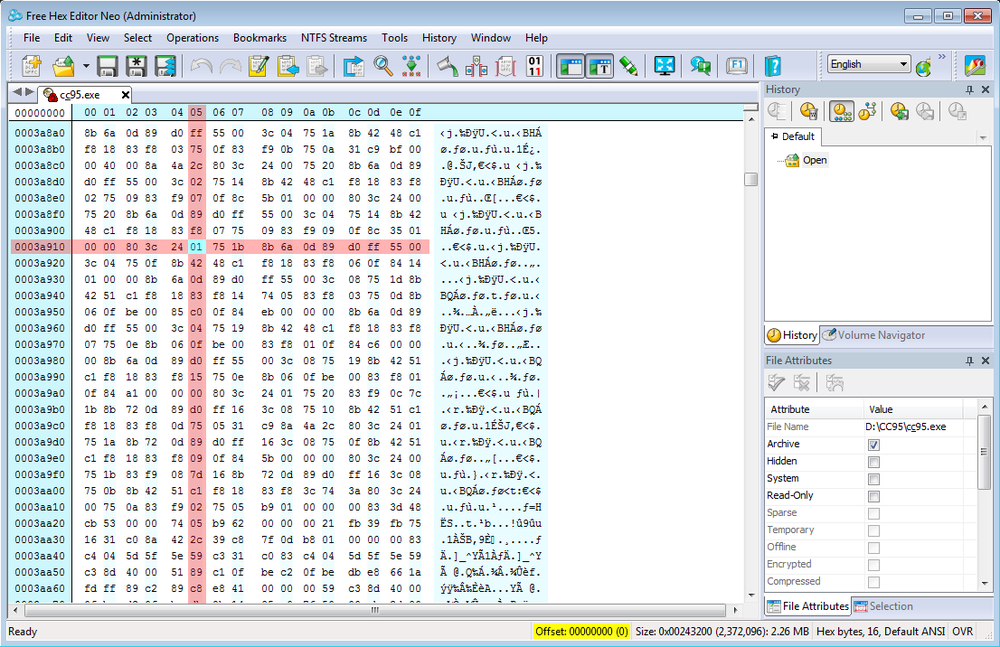Viewport: 1000px width, 647px height.
Task: Check the Hidden attribute checkbox
Action: tap(874, 462)
